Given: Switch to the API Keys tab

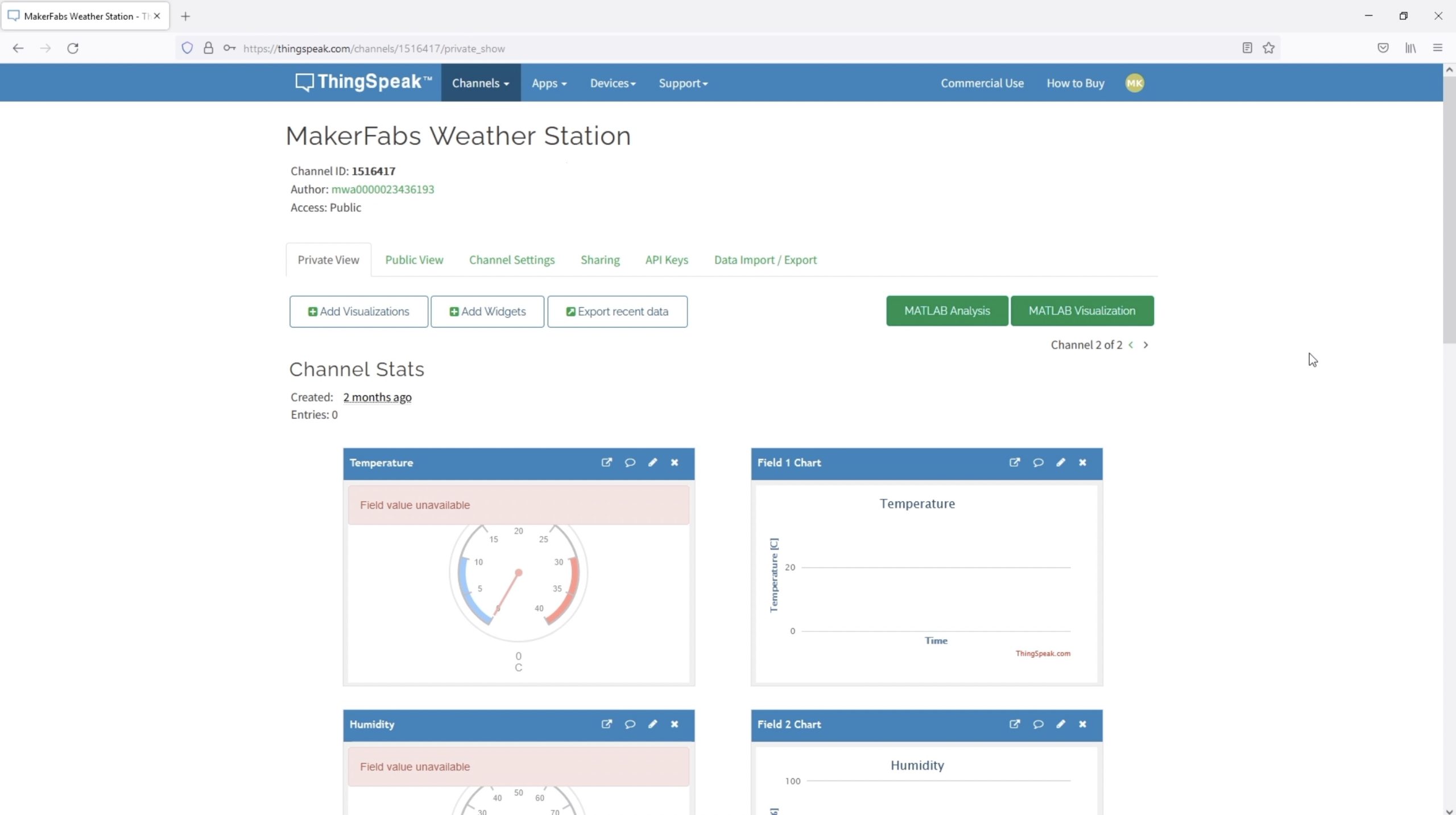Looking at the screenshot, I should pos(666,260).
